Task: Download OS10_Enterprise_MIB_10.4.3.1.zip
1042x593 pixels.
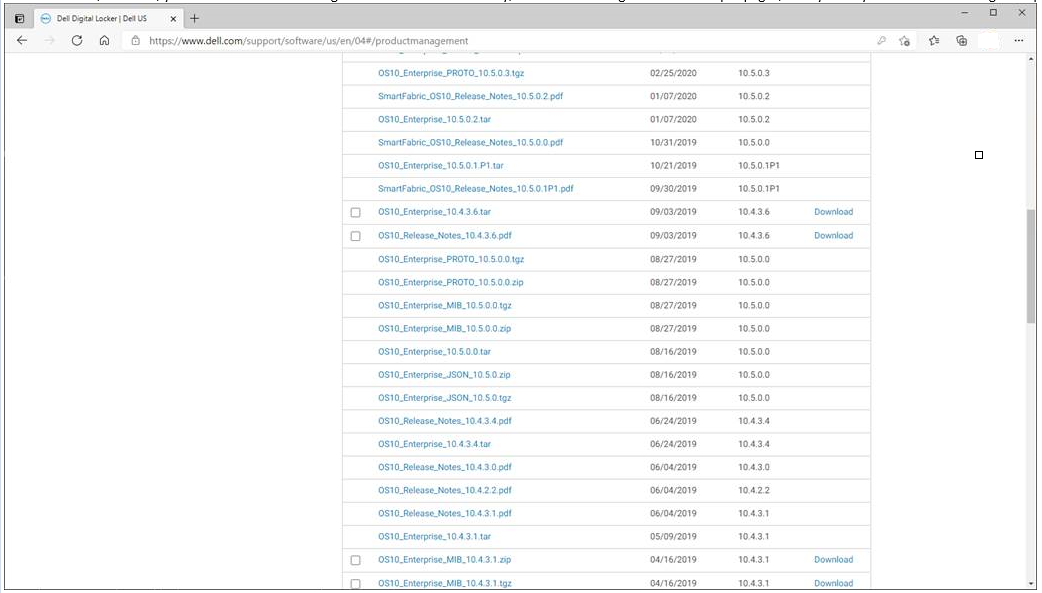Action: point(833,560)
